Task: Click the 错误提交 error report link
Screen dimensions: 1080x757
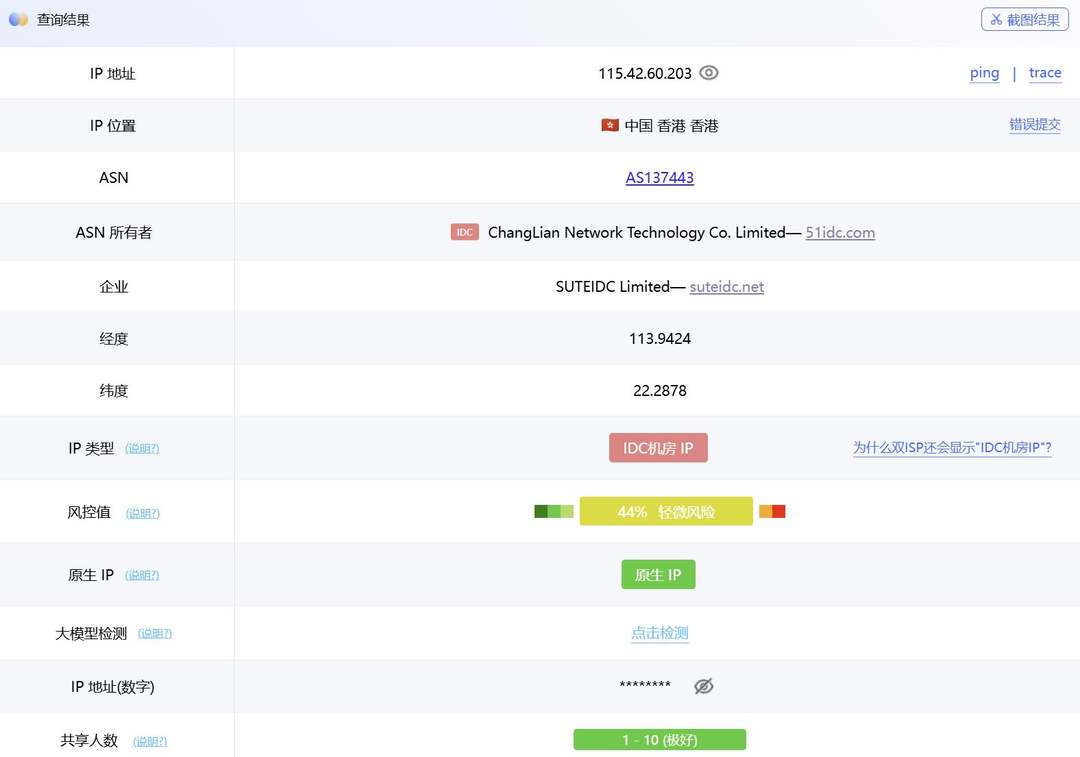Action: (1034, 125)
